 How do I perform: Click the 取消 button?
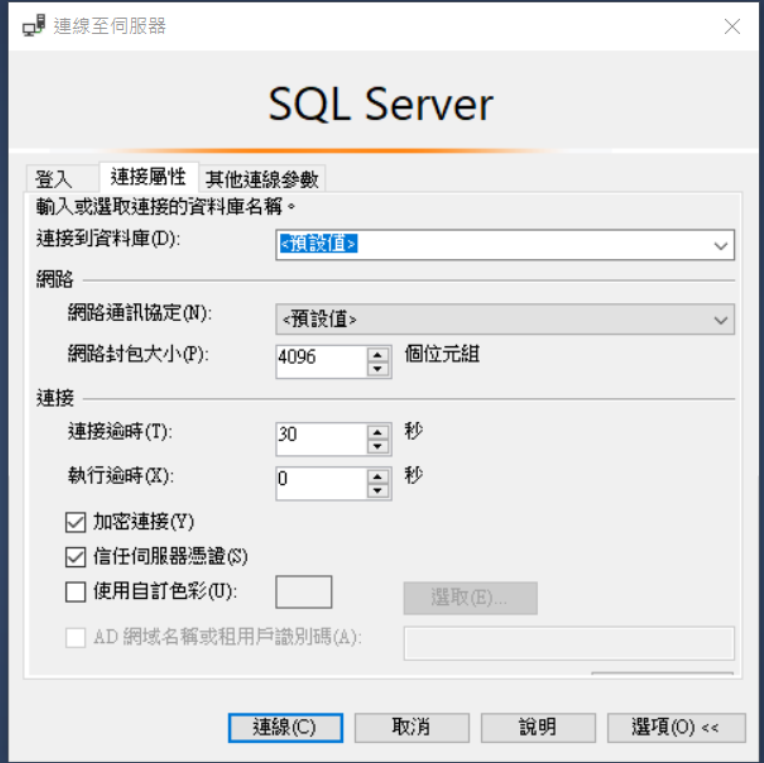pos(412,727)
